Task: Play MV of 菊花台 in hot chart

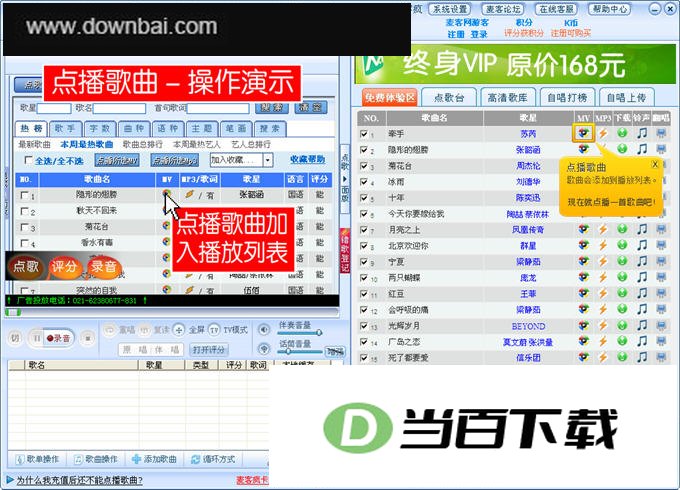Action: (166, 225)
